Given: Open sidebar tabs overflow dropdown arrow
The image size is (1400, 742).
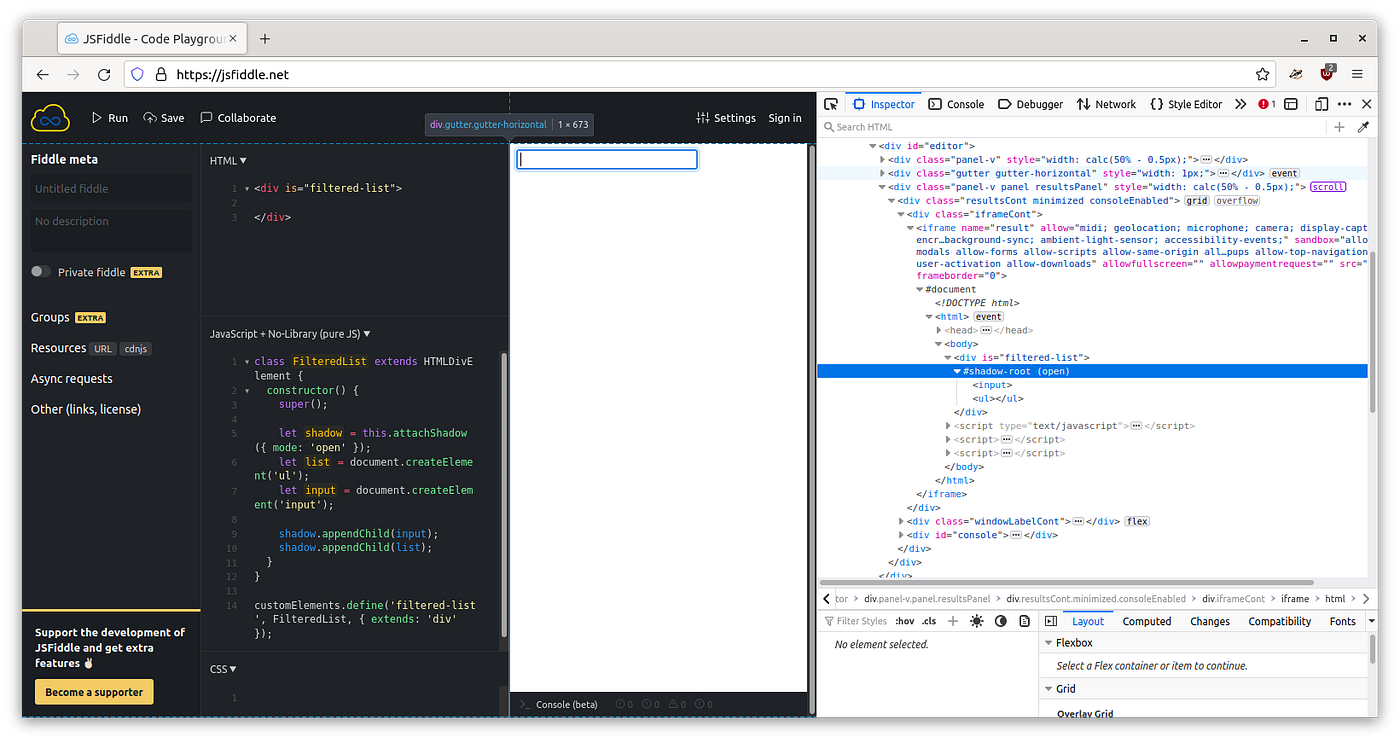Looking at the screenshot, I should (x=1371, y=621).
